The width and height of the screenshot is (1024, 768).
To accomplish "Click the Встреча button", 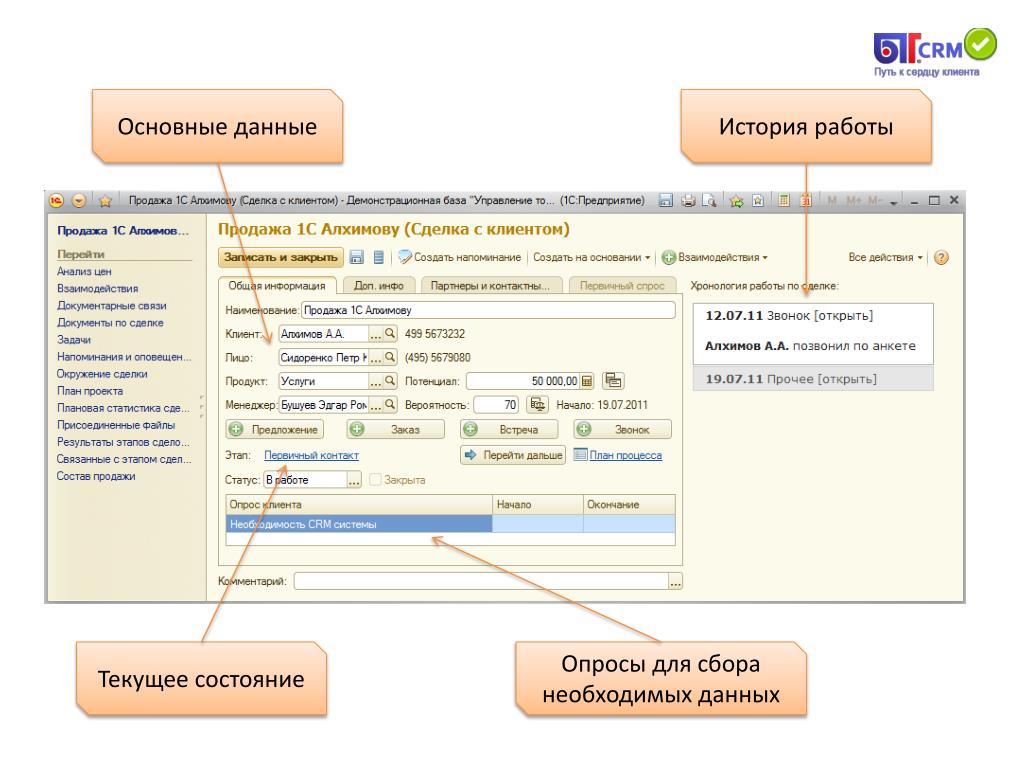I will (x=509, y=429).
